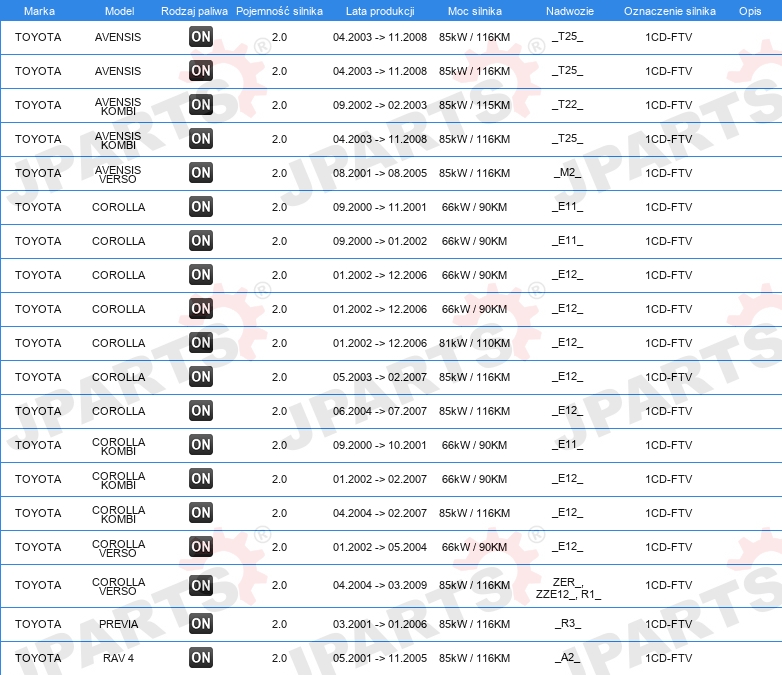Click the _E11_ code in the 09.2000 -> 10.2001 row
The image size is (782, 675).
coord(567,444)
